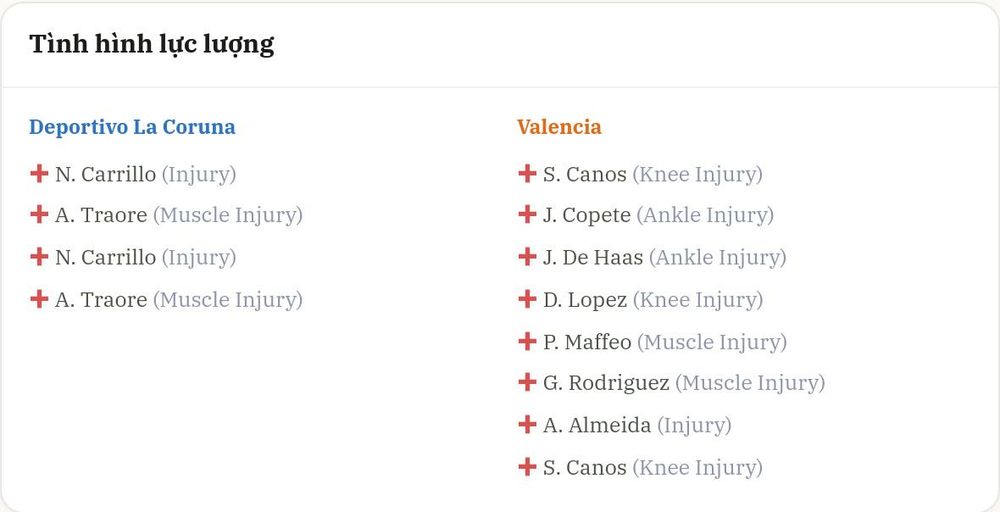Screen dimensions: 1000x512
Task: Click the red cross icon beside J. De Haas
Action: click(x=527, y=256)
